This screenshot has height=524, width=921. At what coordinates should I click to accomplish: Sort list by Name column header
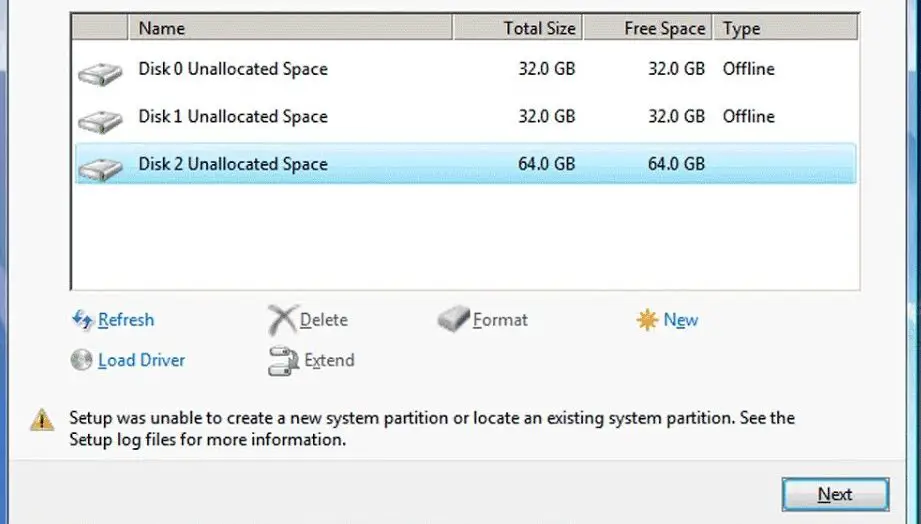(290, 28)
